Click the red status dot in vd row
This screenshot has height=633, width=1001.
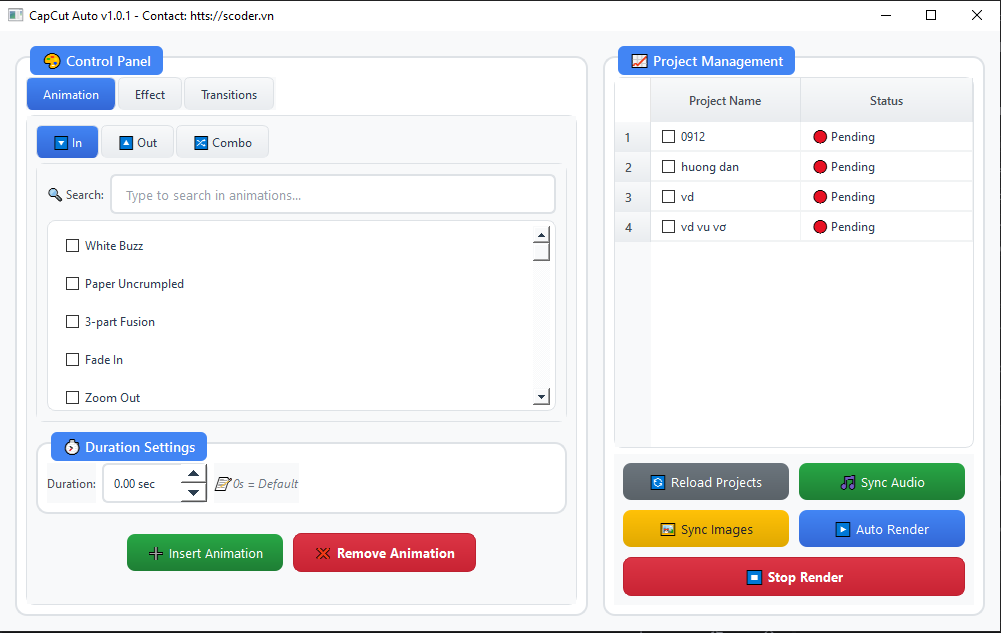pyautogui.click(x=820, y=197)
